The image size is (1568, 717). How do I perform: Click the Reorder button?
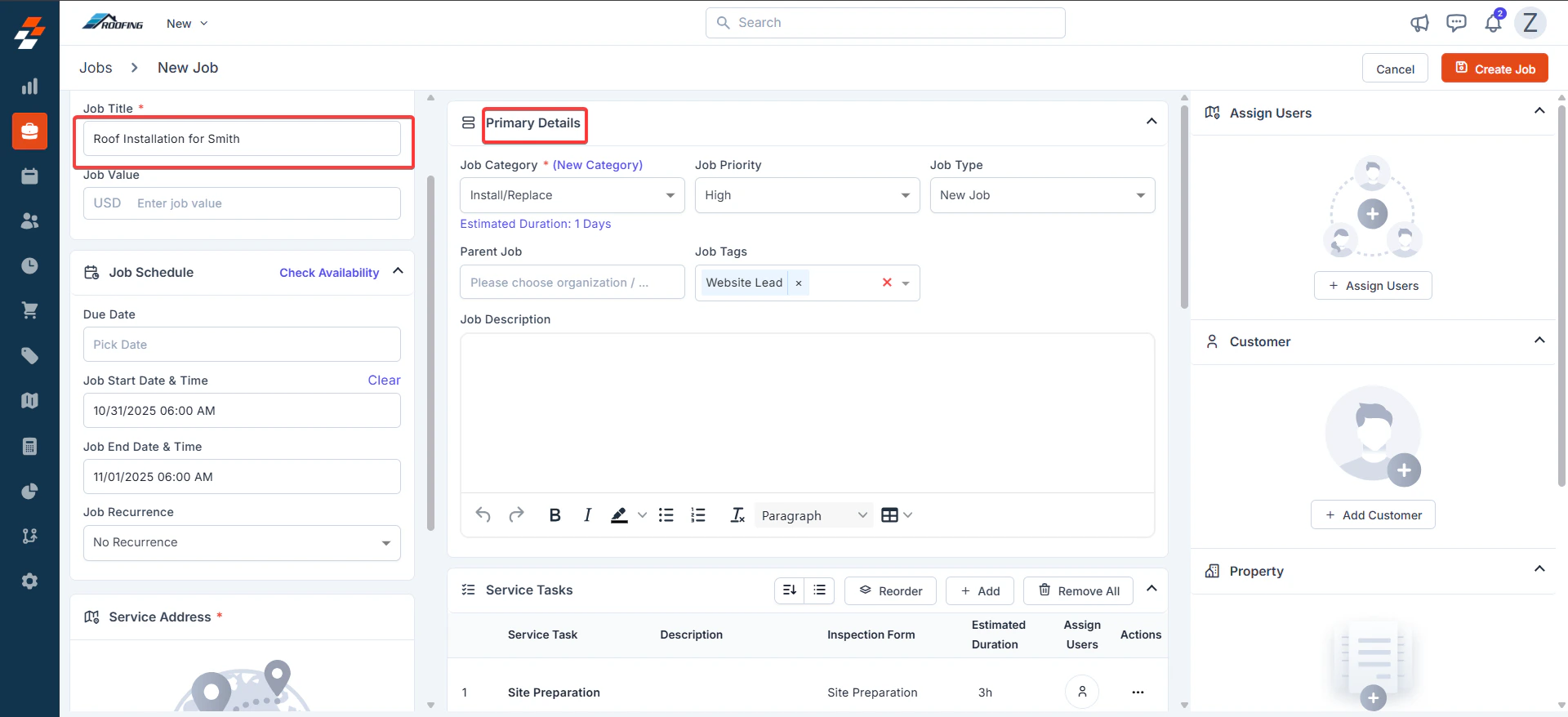890,590
